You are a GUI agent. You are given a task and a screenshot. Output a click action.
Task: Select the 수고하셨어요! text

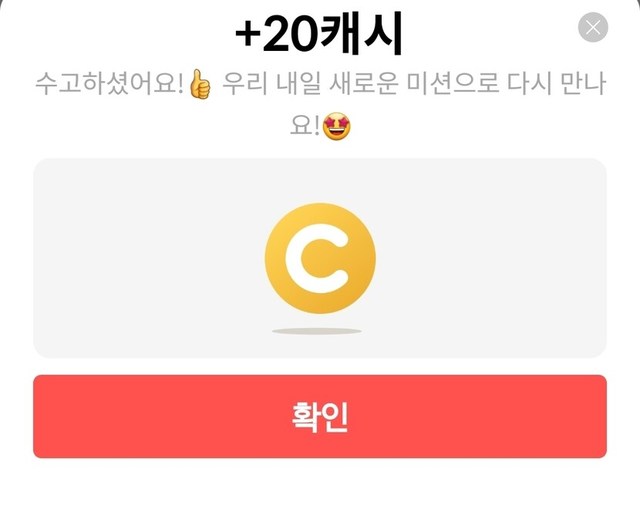click(109, 84)
